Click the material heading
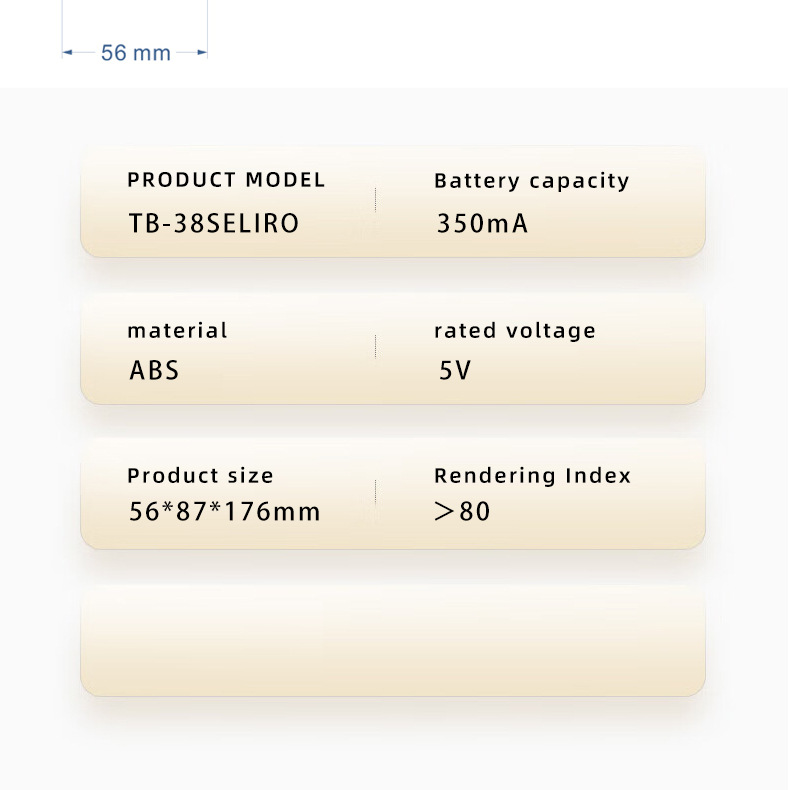This screenshot has height=790, width=790. coord(177,330)
